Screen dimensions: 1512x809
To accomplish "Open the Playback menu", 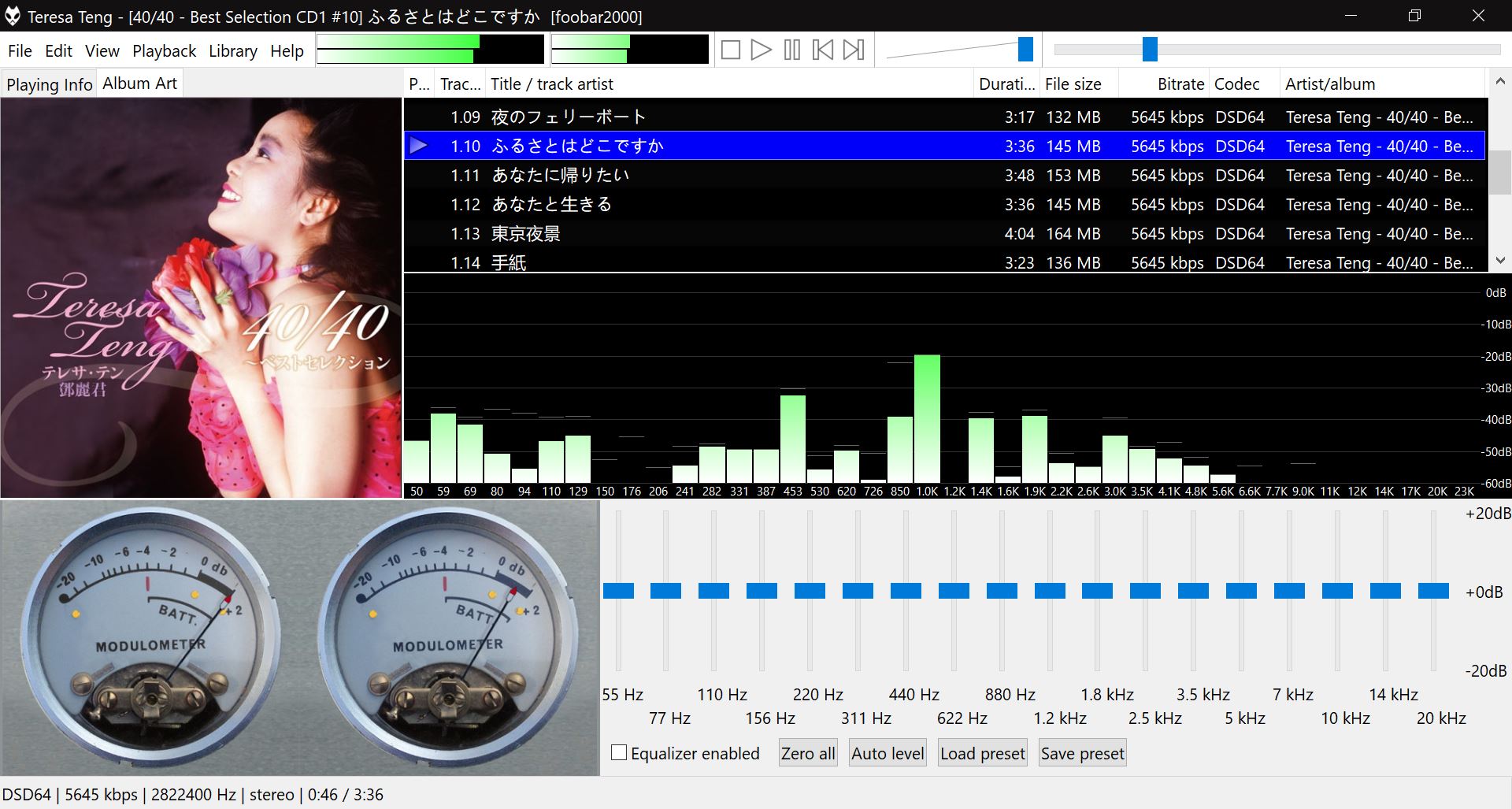I will click(x=164, y=51).
